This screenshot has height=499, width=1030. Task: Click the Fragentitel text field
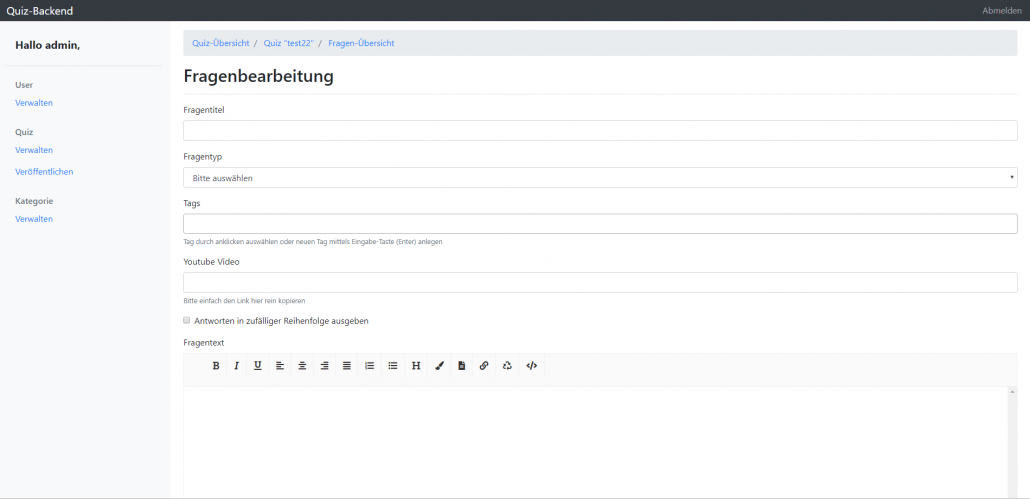pos(600,131)
